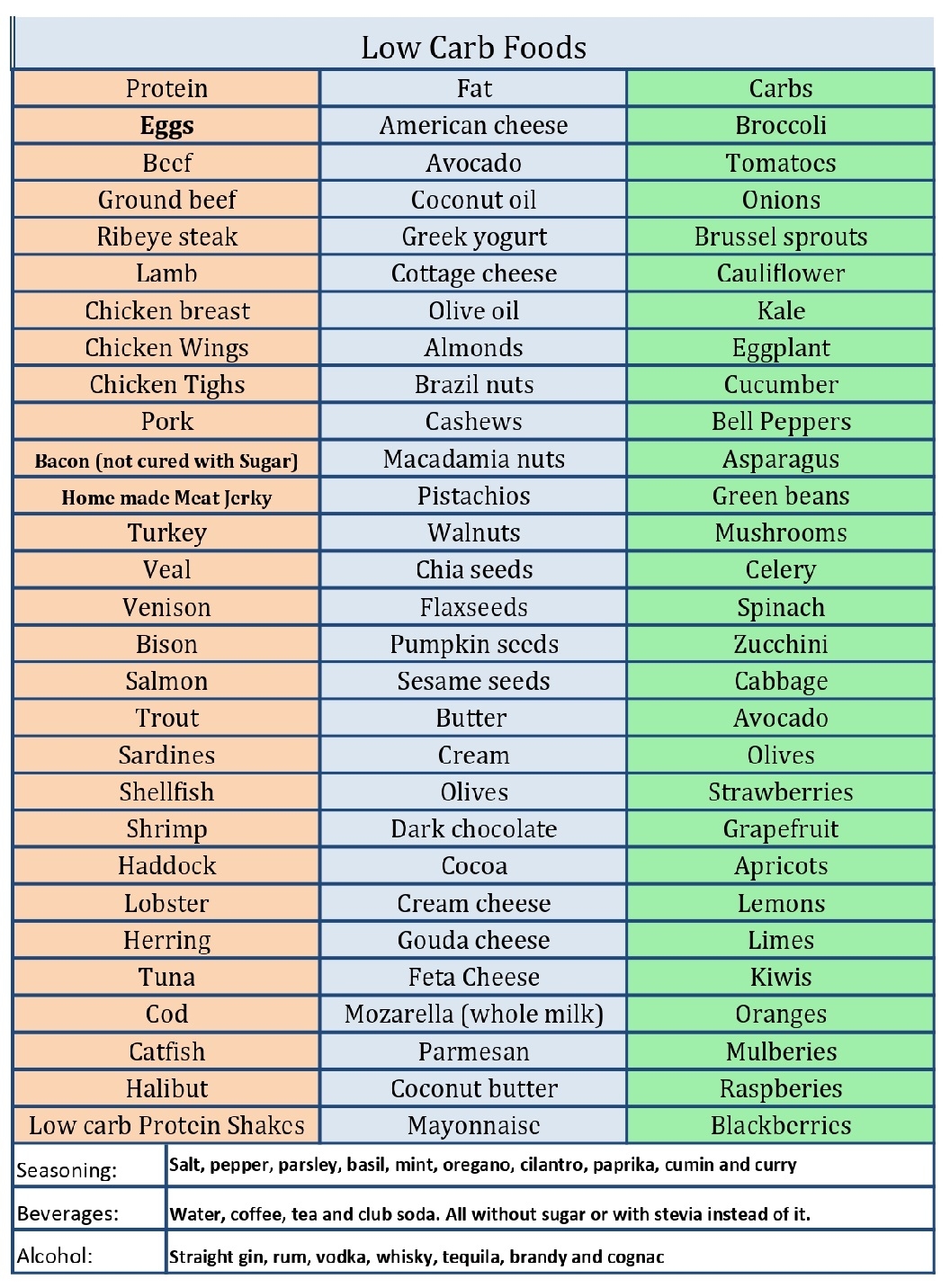
Task: Click the "Low Carb Foods" title
Action: point(473,48)
